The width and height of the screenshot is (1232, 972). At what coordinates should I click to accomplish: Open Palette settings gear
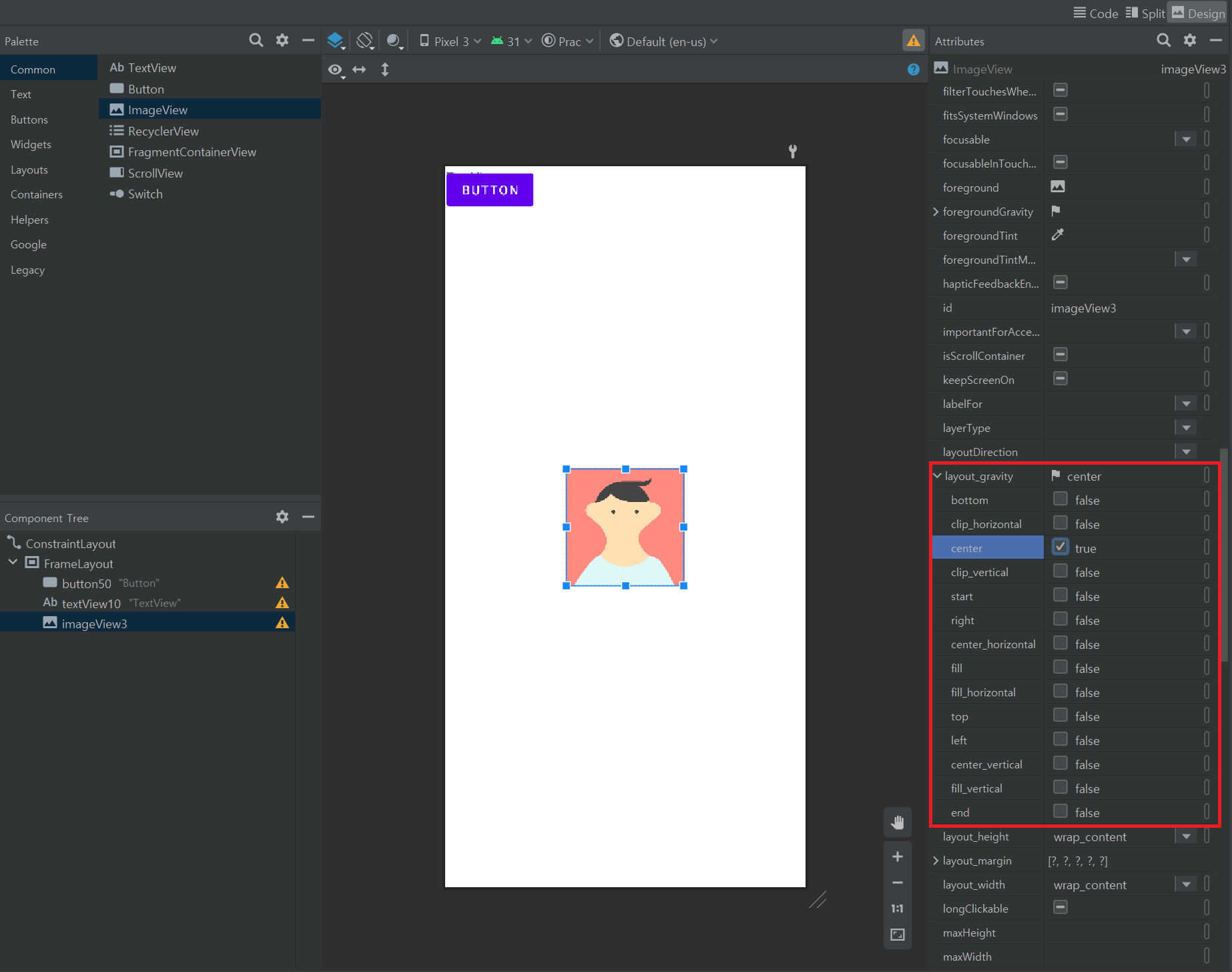click(x=282, y=41)
